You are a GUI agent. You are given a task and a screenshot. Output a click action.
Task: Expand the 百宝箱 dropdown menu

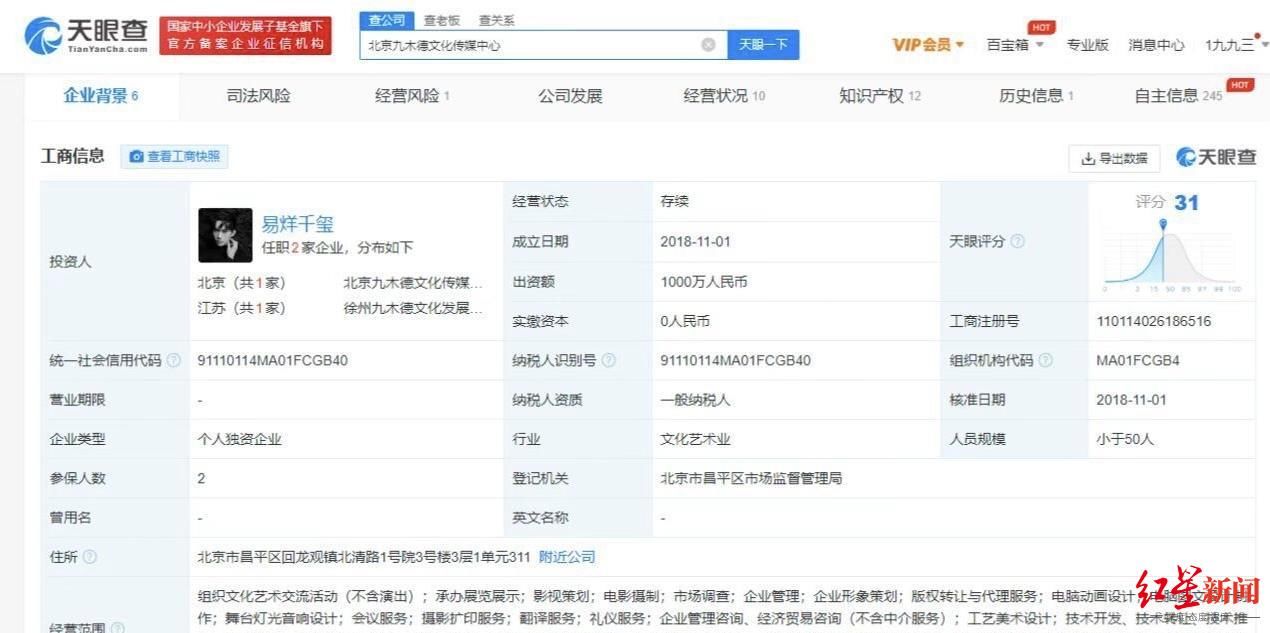click(x=1015, y=45)
